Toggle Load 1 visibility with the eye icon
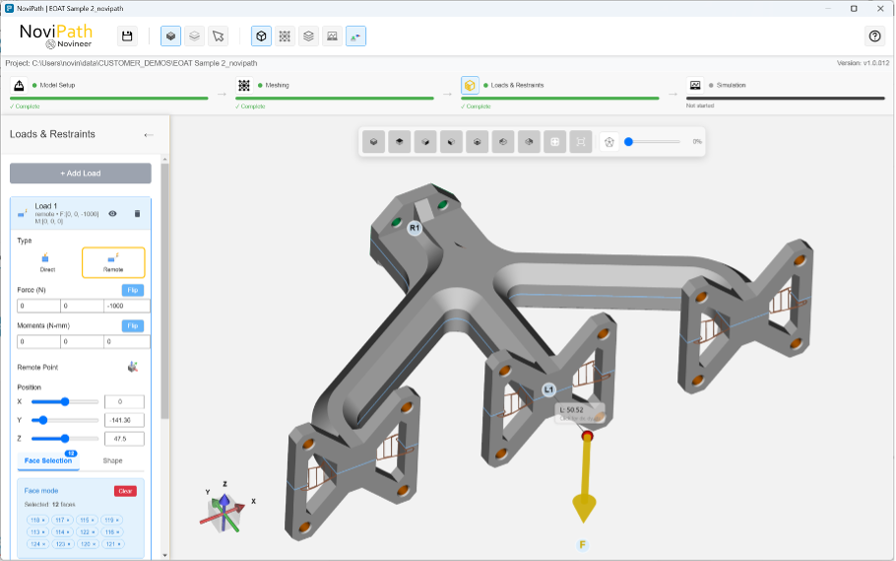896x561 pixels. click(113, 214)
